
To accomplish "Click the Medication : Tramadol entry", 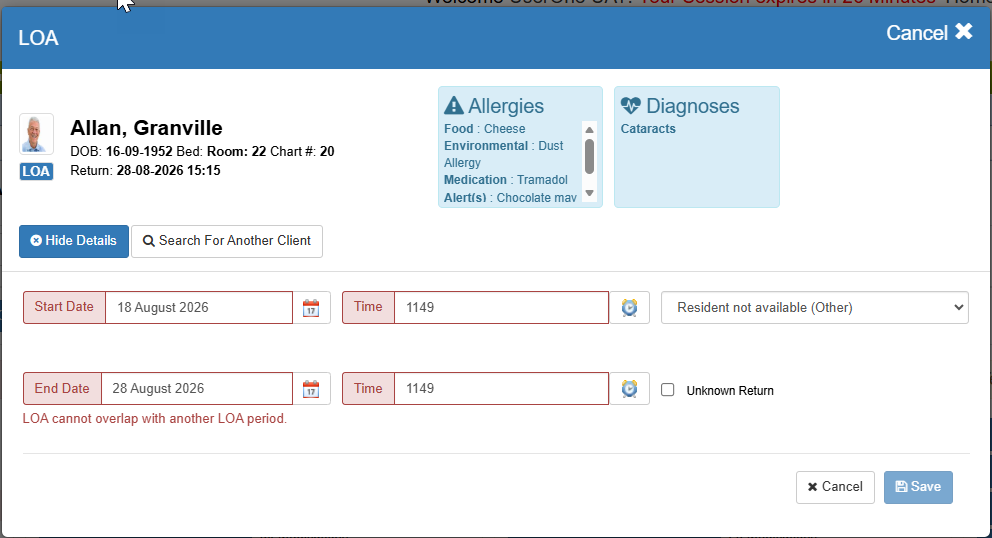I will pyautogui.click(x=506, y=180).
